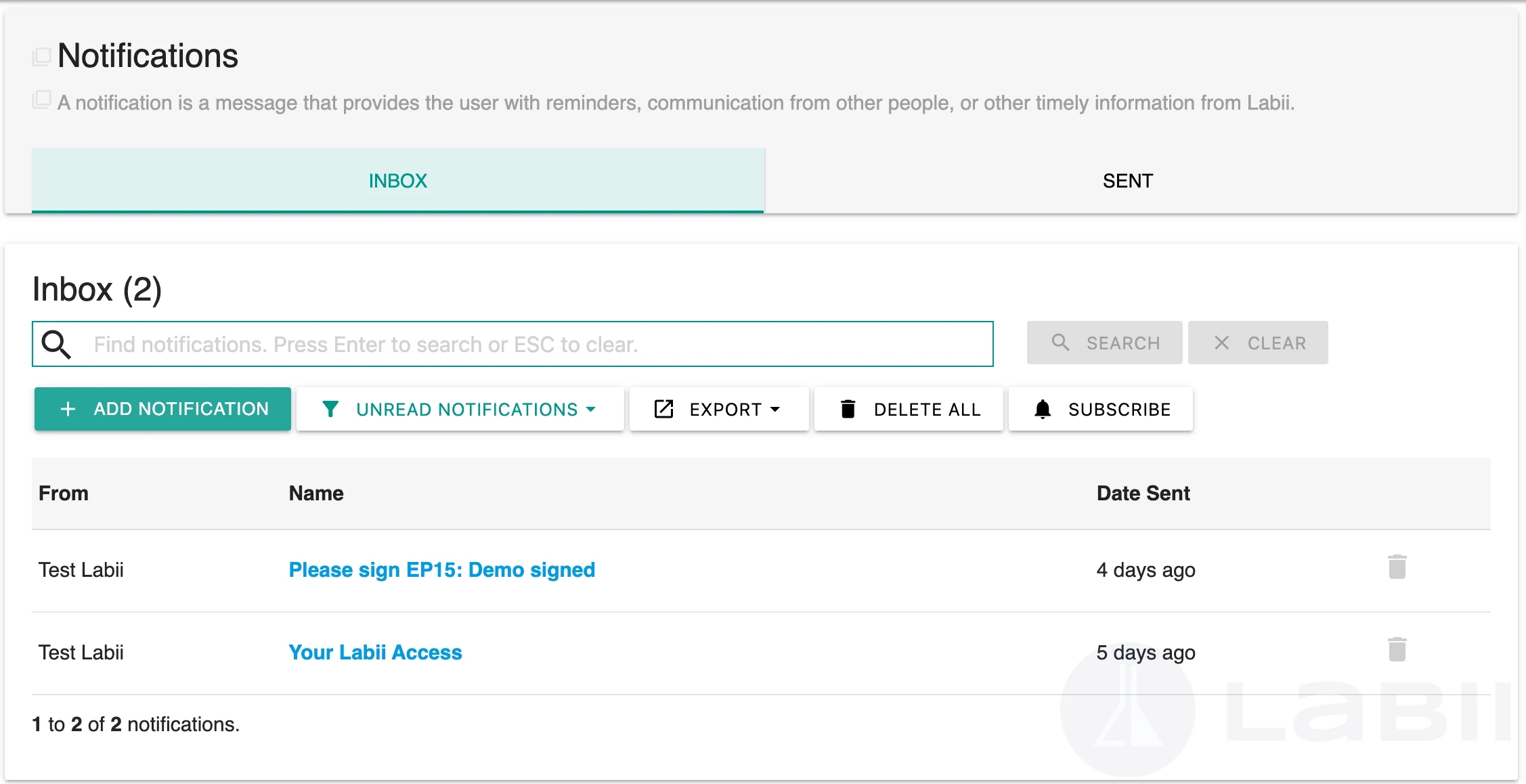Screen dimensions: 1526x784
Task: Click the copy icon beside Notifications title
Action: pyautogui.click(x=42, y=56)
